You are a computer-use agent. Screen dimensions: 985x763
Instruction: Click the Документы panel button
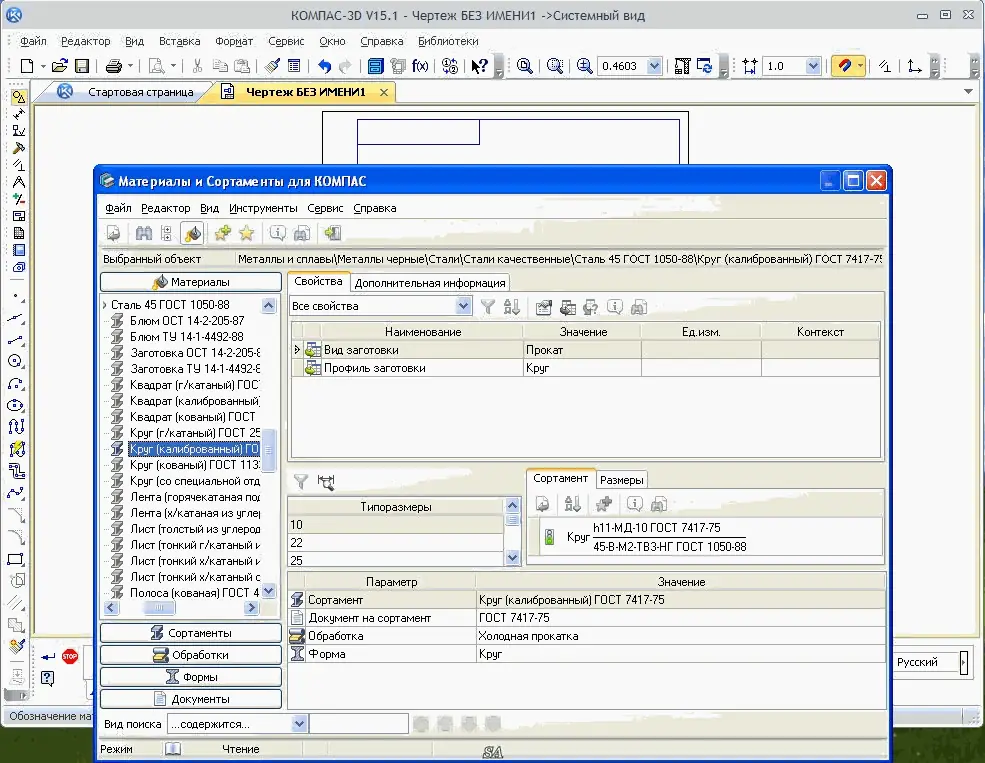point(191,699)
